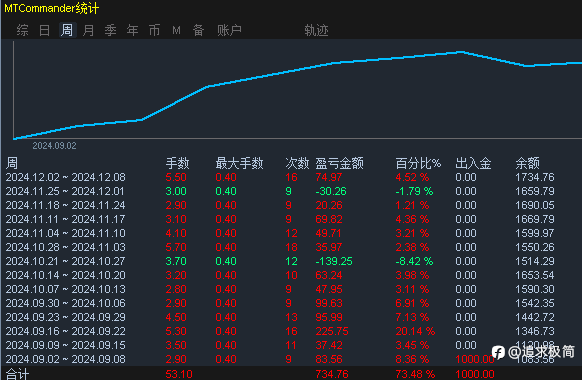Click the trade count 18
Viewport: 582px width, 380px height.
click(291, 247)
